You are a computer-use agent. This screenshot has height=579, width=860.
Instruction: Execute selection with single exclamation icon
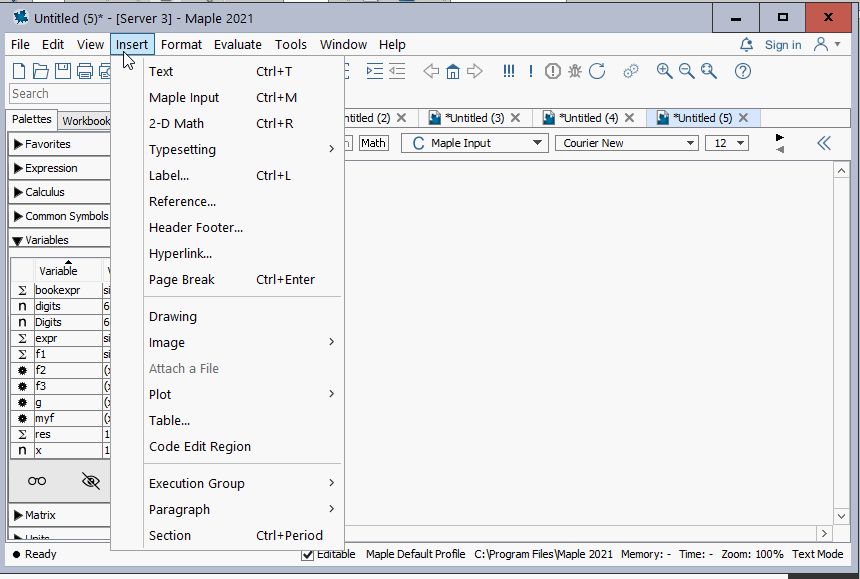pyautogui.click(x=531, y=71)
